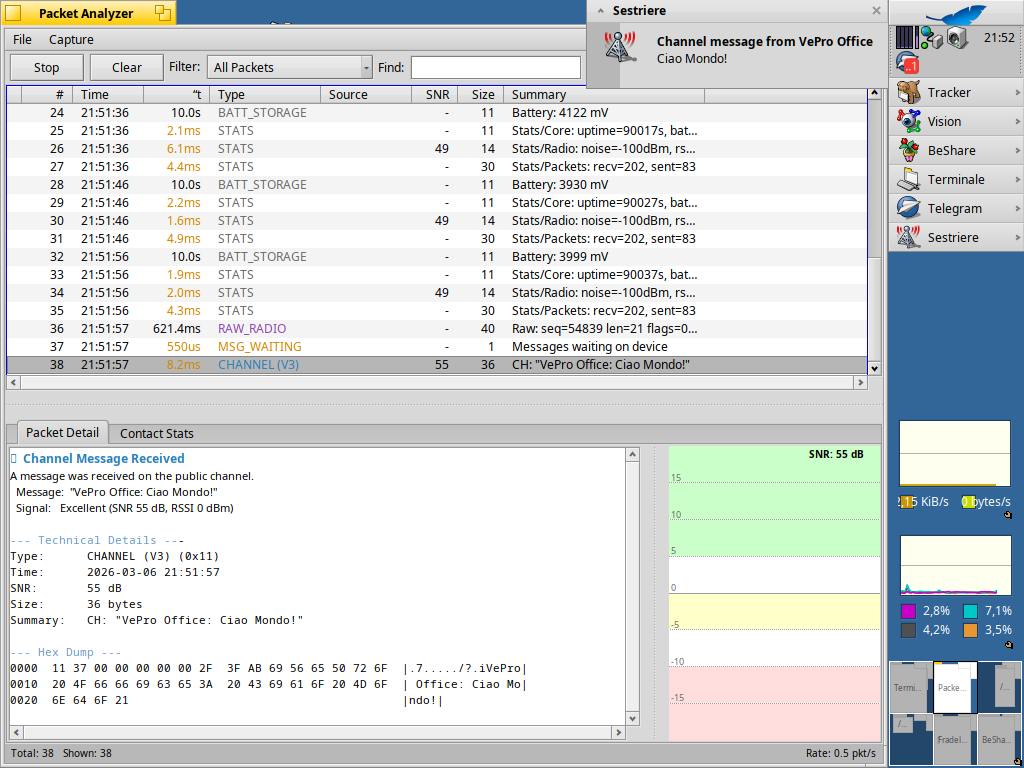Click packet list scroll right arrow
The width and height of the screenshot is (1024, 768).
coord(861,383)
